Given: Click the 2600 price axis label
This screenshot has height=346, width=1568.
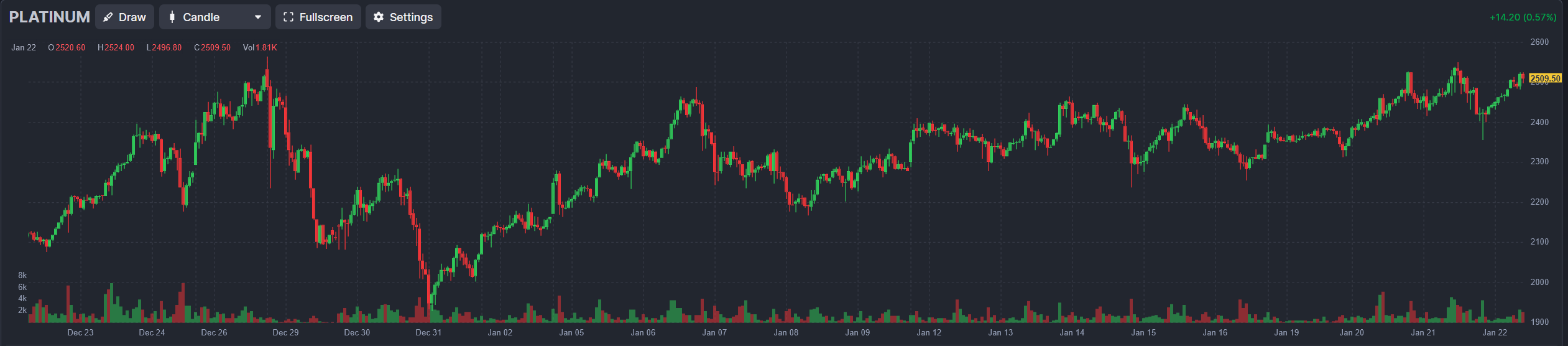Looking at the screenshot, I should (1539, 42).
